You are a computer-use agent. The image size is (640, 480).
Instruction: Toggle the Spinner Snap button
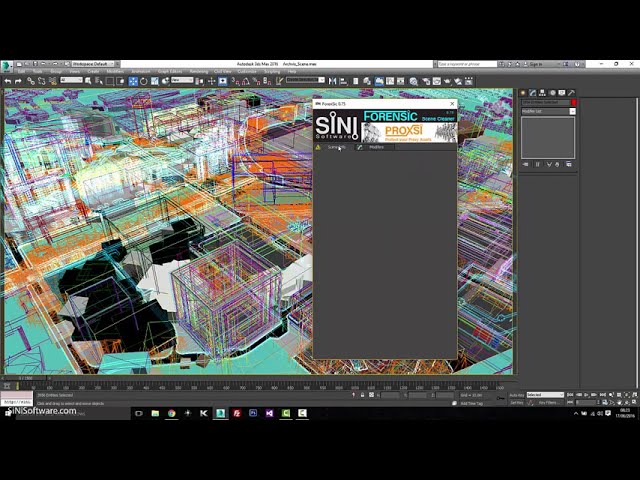[267, 81]
